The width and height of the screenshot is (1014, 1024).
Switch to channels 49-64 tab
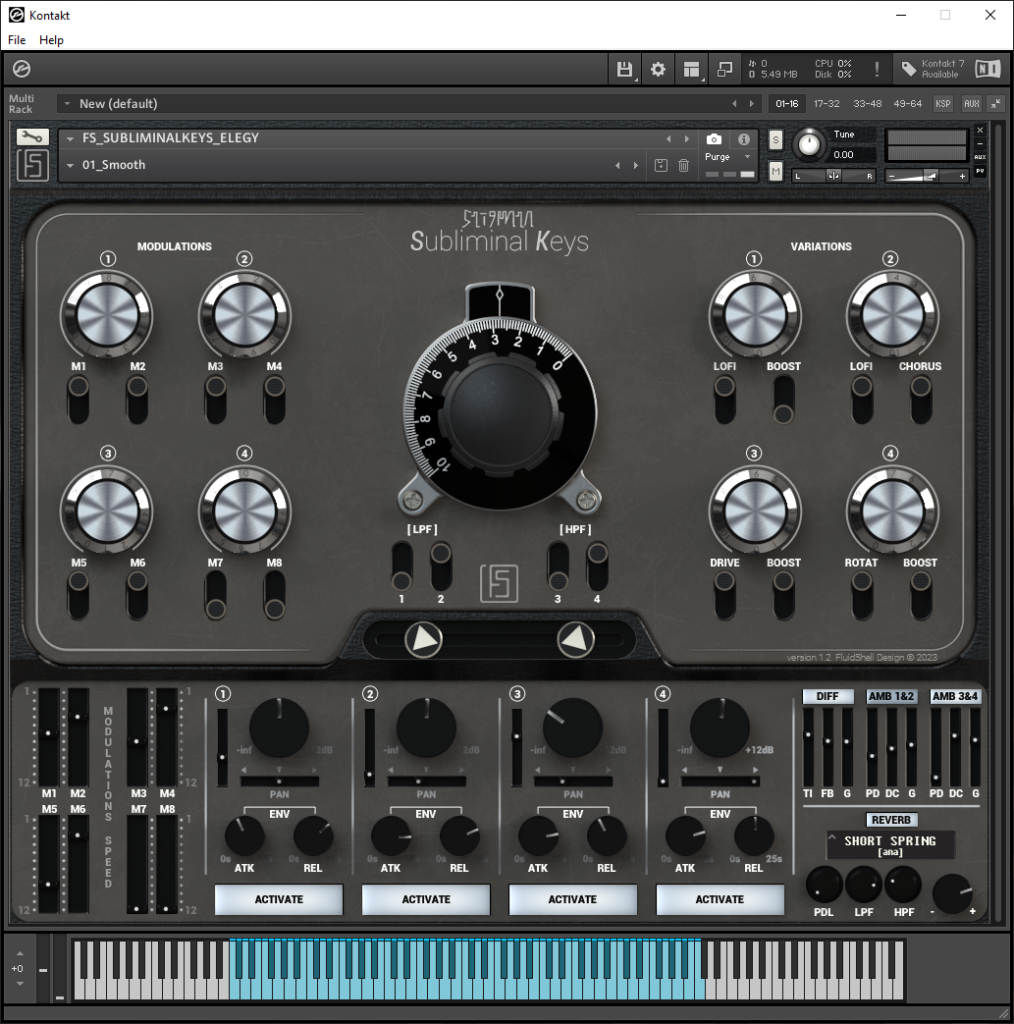pos(908,103)
